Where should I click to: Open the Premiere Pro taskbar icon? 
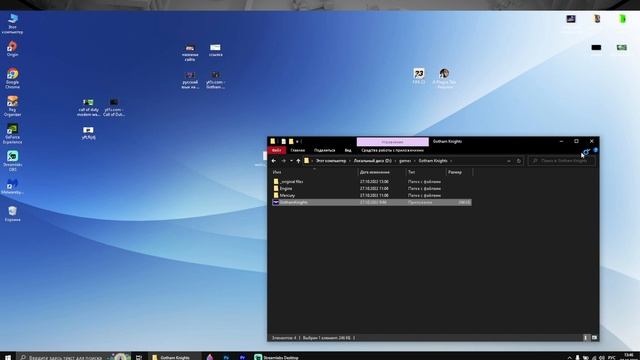pyautogui.click(x=242, y=357)
